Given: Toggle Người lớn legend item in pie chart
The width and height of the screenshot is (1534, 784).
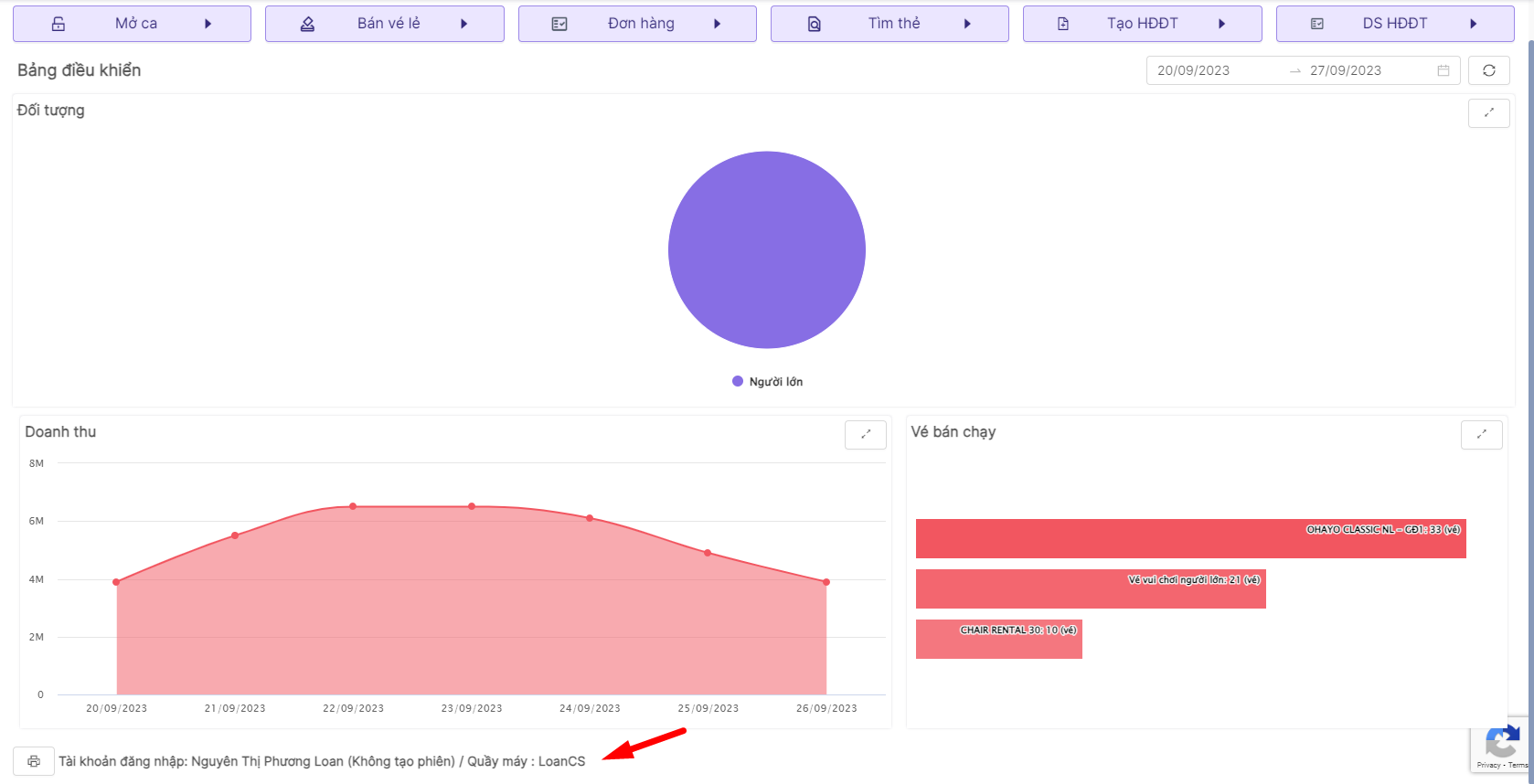Looking at the screenshot, I should click(768, 382).
